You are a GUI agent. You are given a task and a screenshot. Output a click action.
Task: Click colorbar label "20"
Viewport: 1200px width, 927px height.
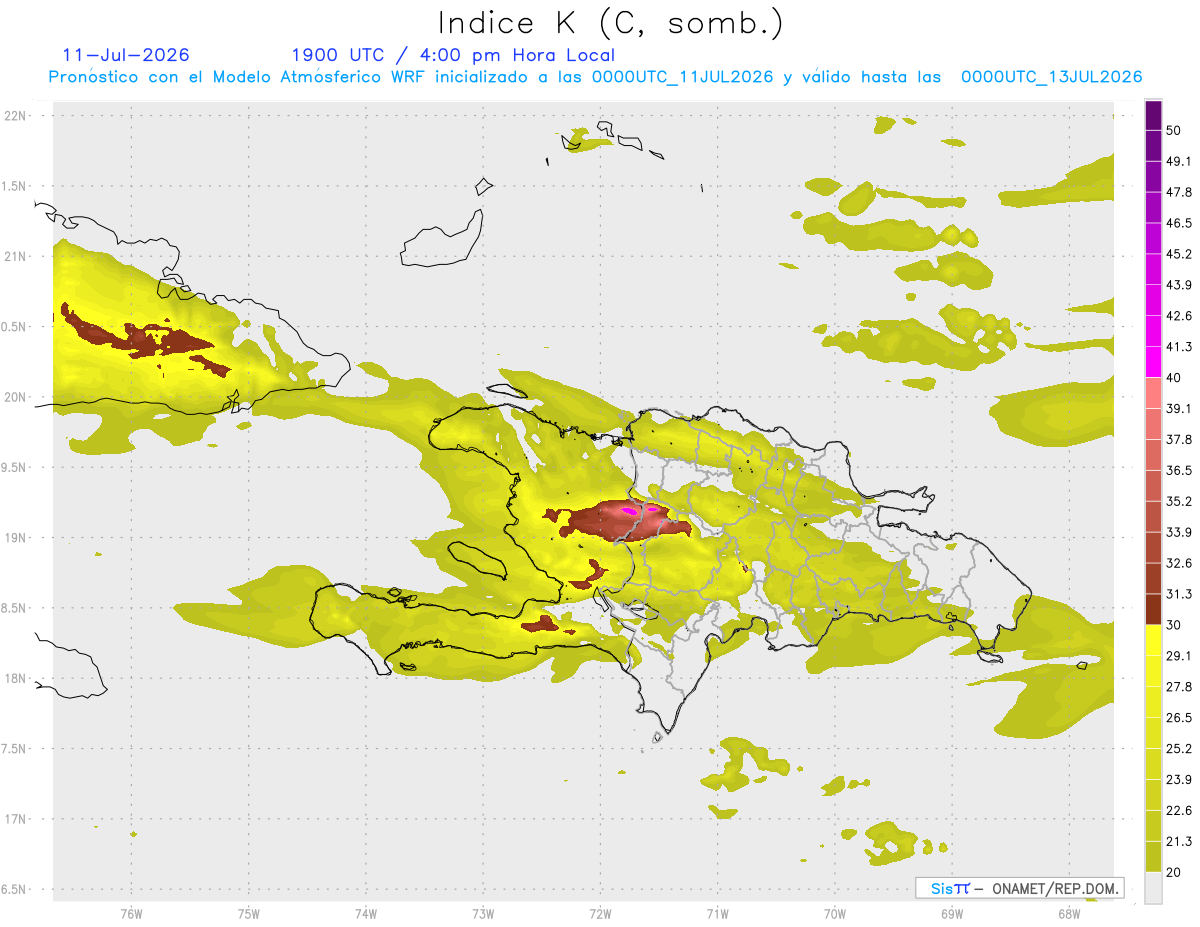[1176, 872]
